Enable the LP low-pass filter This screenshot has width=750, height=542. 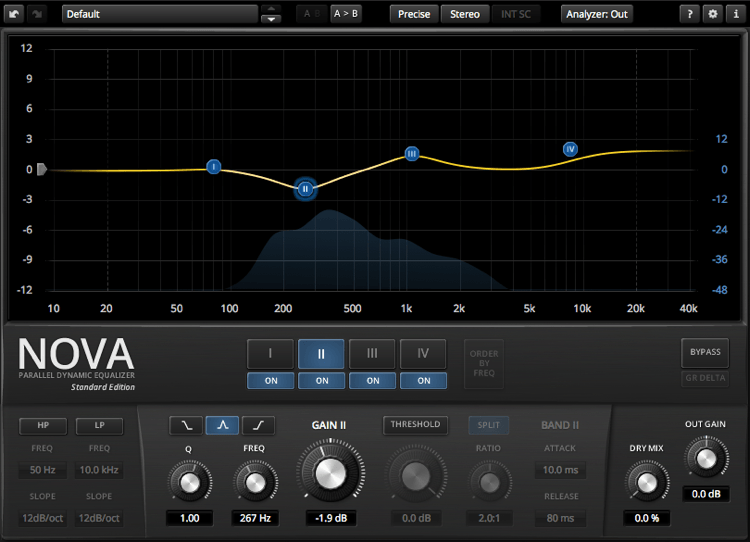click(x=99, y=426)
